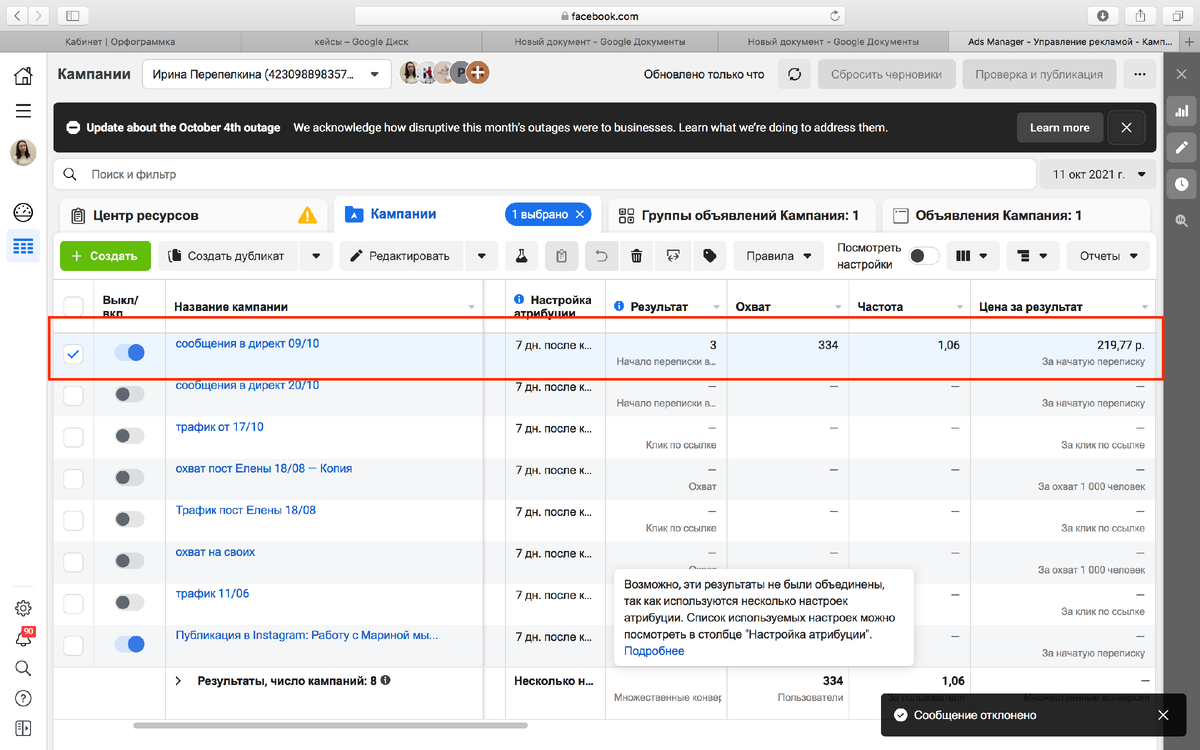
Task: Clear the 1 выбрано selection filter
Action: [x=582, y=214]
